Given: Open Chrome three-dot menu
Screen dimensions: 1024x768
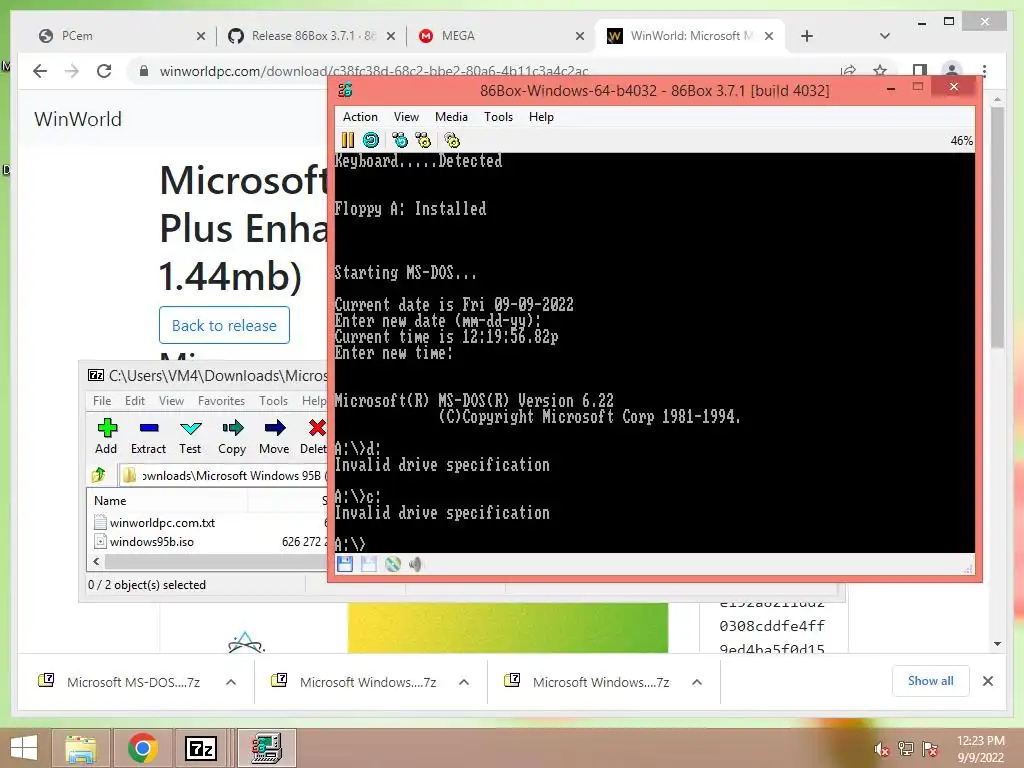Looking at the screenshot, I should tap(984, 71).
